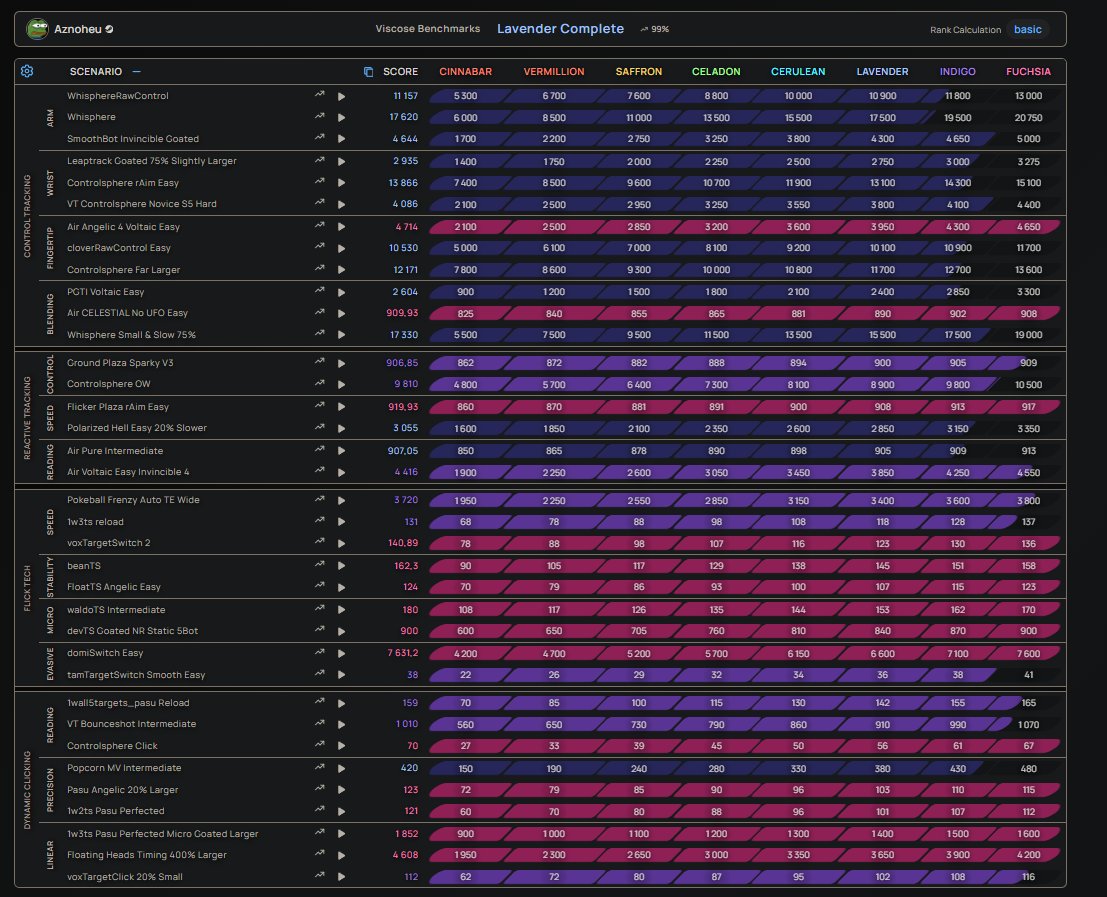This screenshot has width=1107, height=897.
Task: Toggle the basic rank calculation button
Action: click(1027, 30)
